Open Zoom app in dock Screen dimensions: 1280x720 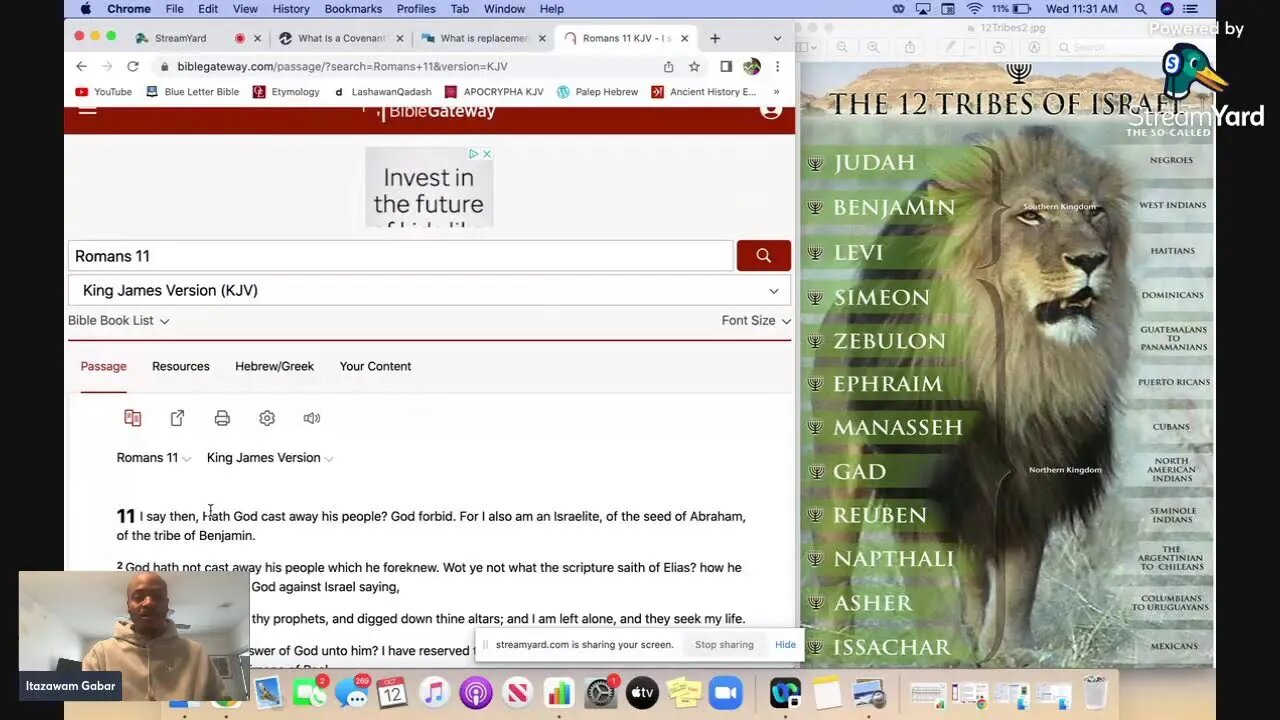(725, 692)
